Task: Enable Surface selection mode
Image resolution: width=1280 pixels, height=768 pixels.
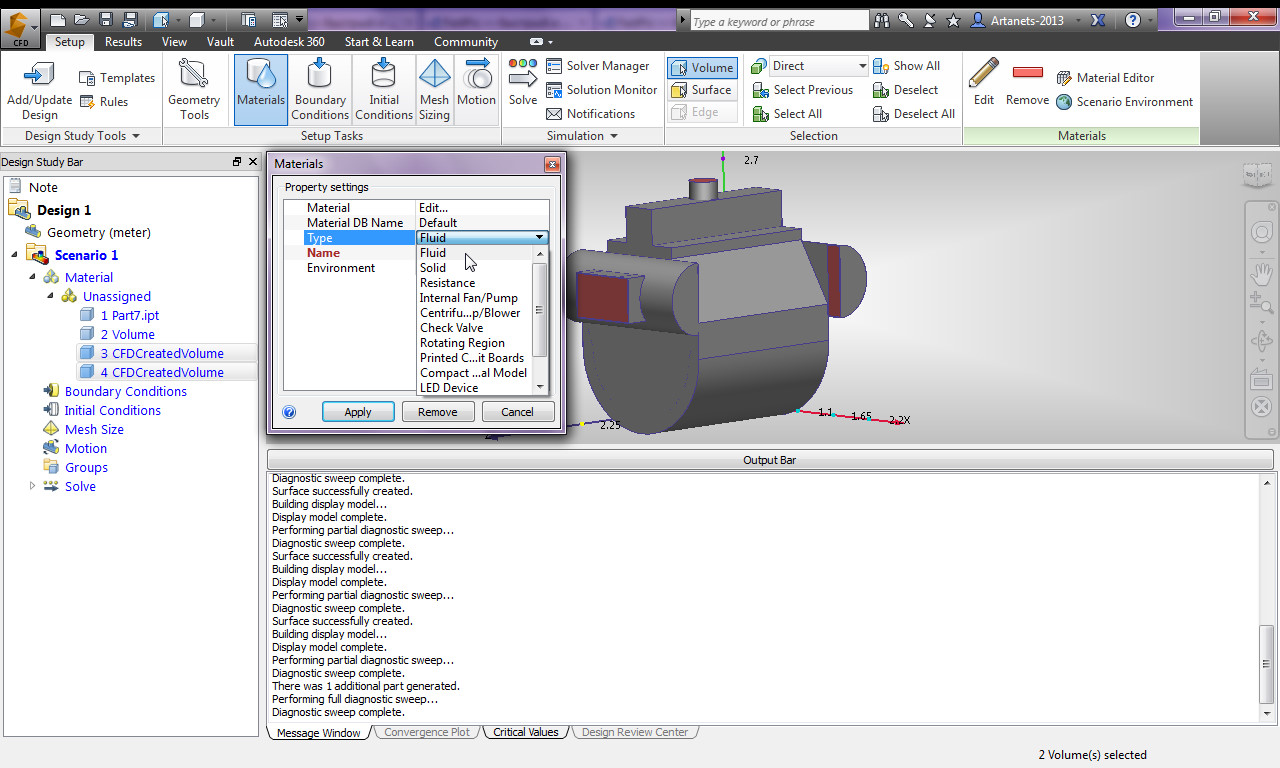Action: point(702,90)
